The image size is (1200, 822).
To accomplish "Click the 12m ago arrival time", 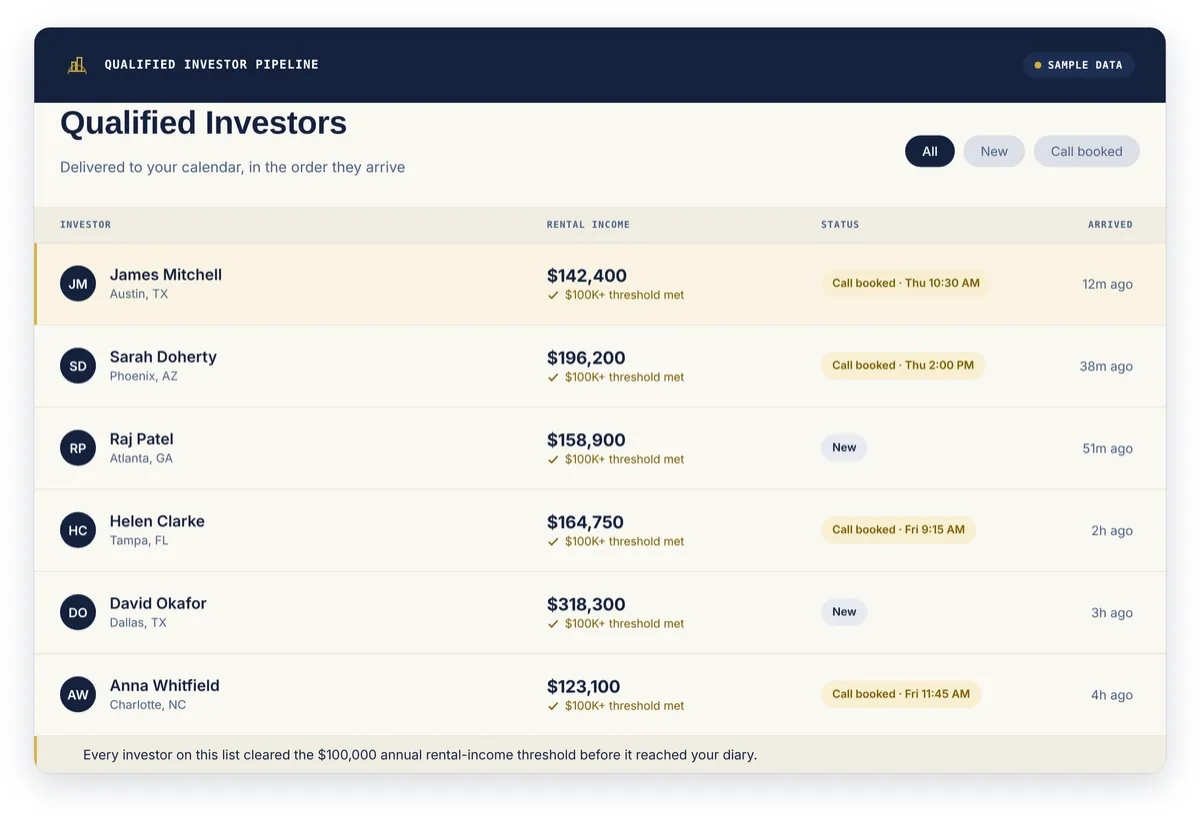I will click(1107, 284).
